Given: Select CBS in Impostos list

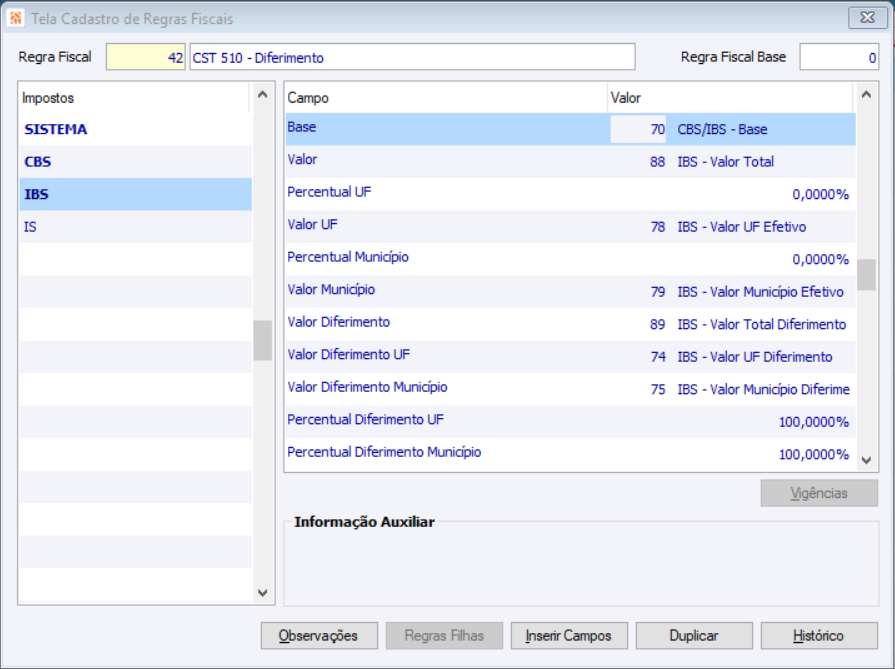Looking at the screenshot, I should click(x=38, y=162).
